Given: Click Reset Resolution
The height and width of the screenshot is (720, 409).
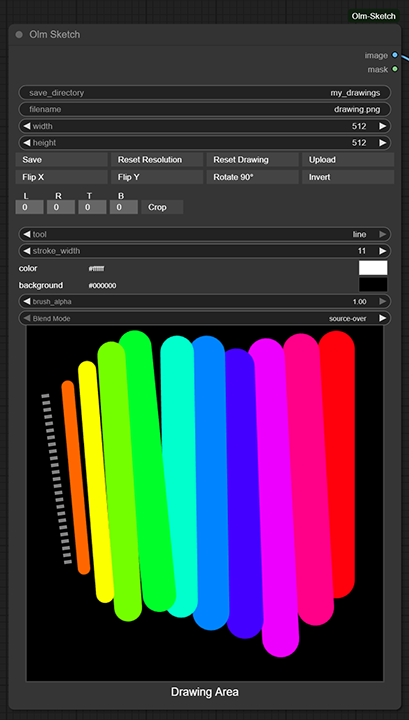Looking at the screenshot, I should point(157,160).
